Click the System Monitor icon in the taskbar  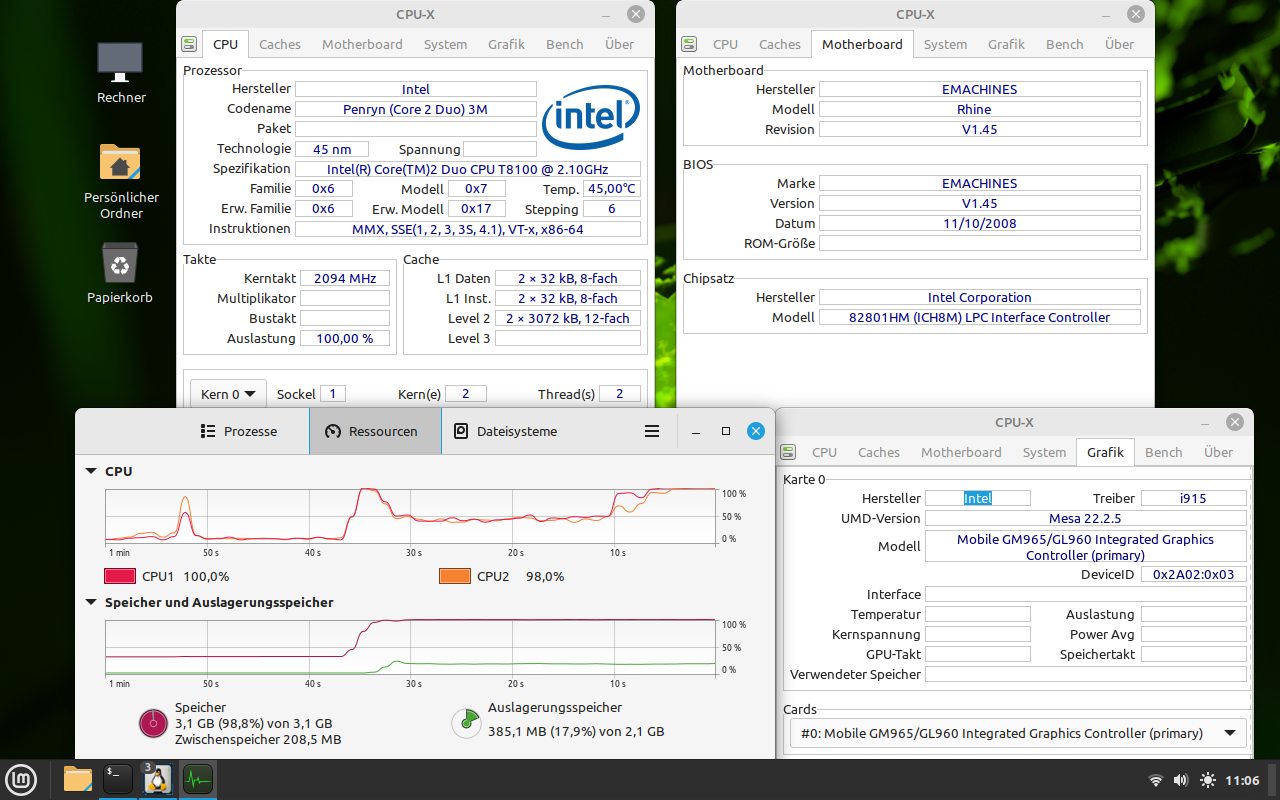point(197,779)
